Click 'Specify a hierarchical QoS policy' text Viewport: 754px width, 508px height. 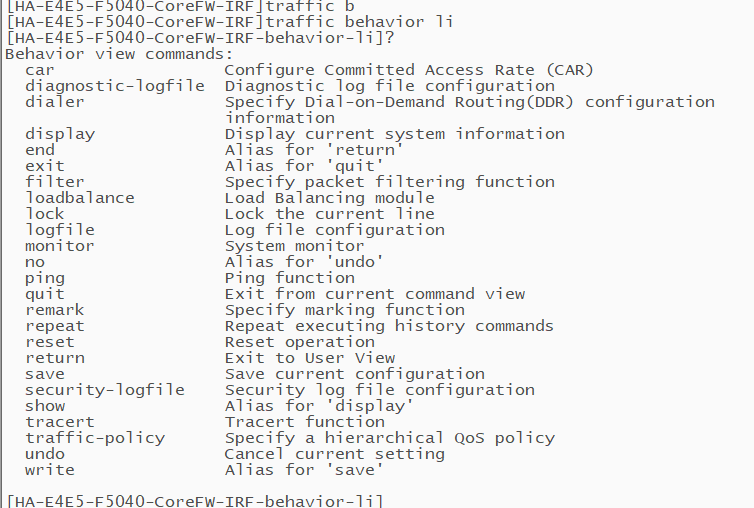click(x=389, y=438)
